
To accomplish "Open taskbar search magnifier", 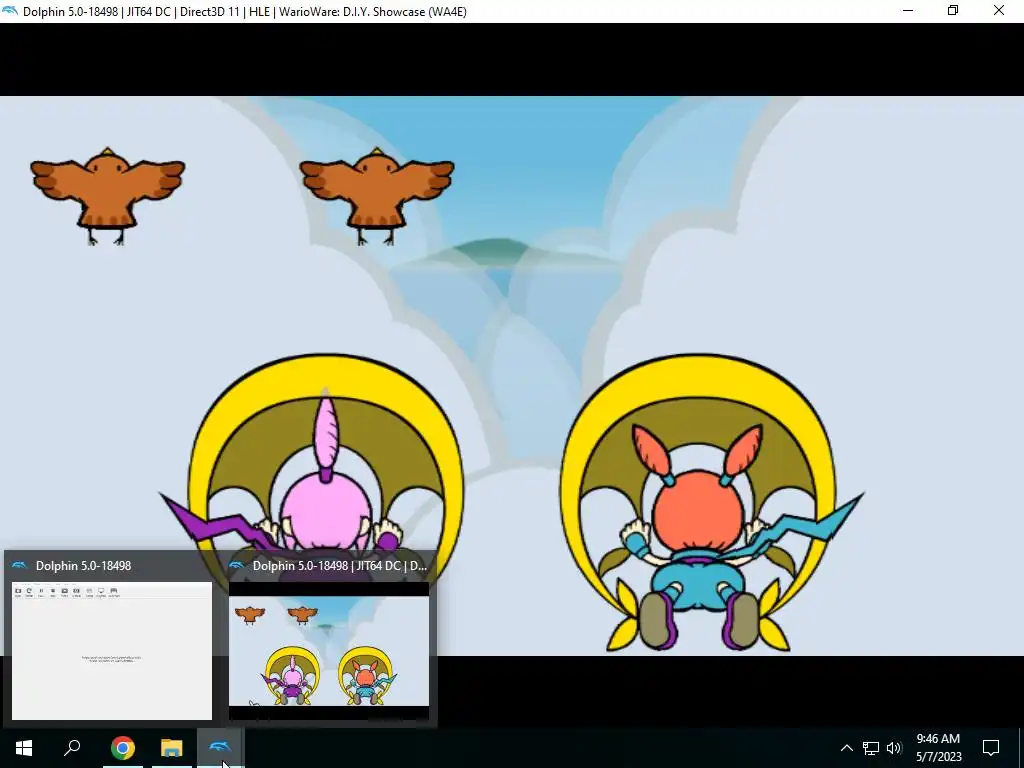I will 72,748.
